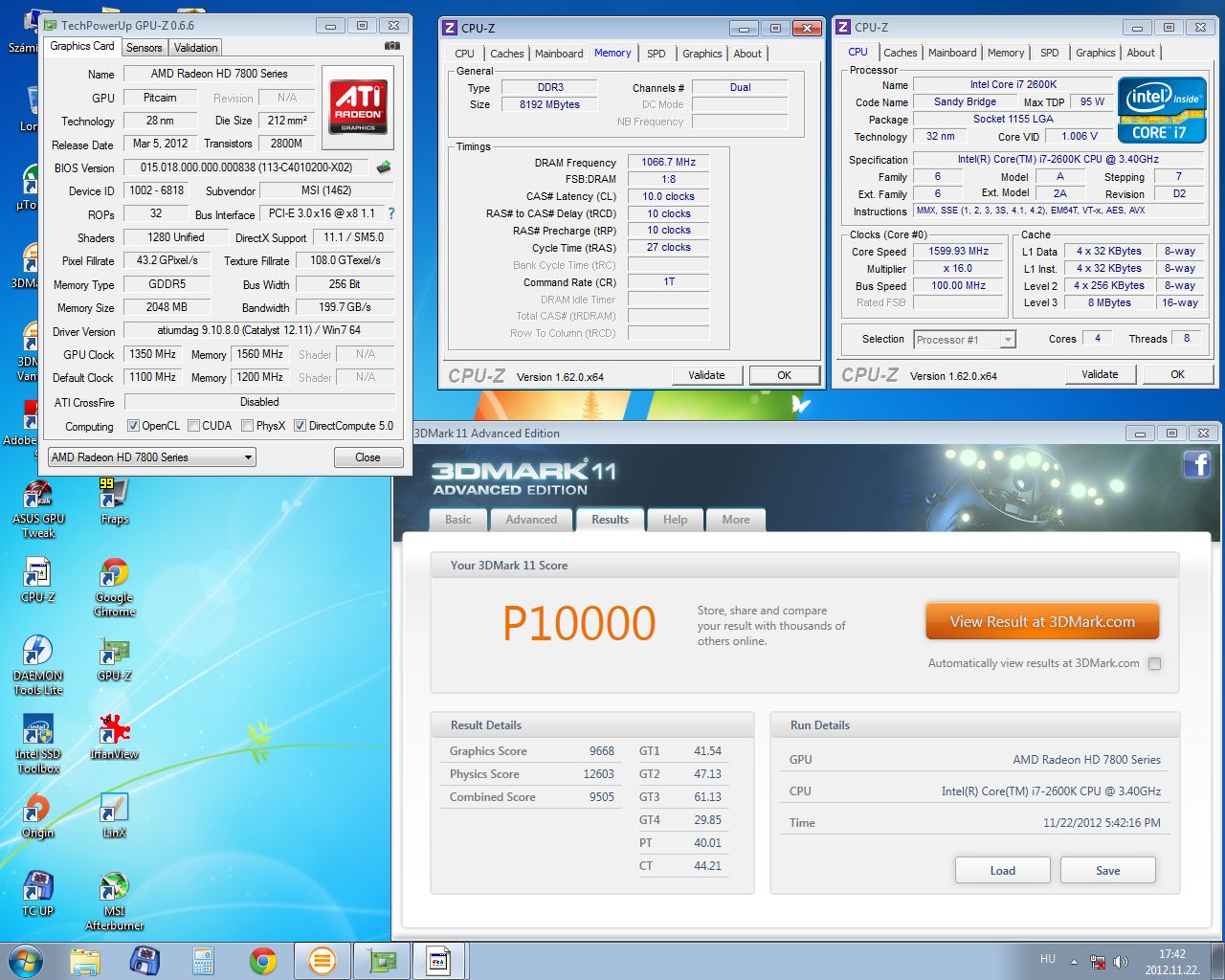1225x980 pixels.
Task: Toggle the PhysX checkbox in GPU-Z
Action: 248,426
